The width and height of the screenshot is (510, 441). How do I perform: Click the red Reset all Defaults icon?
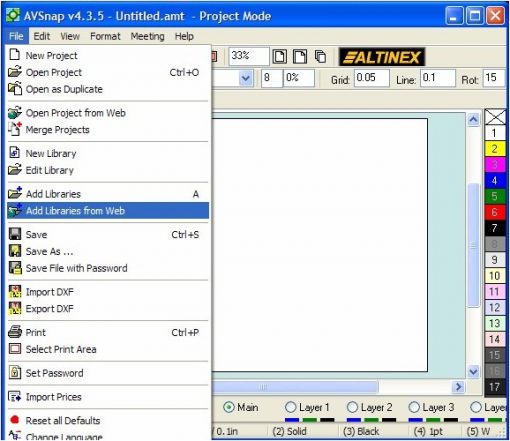click(14, 420)
